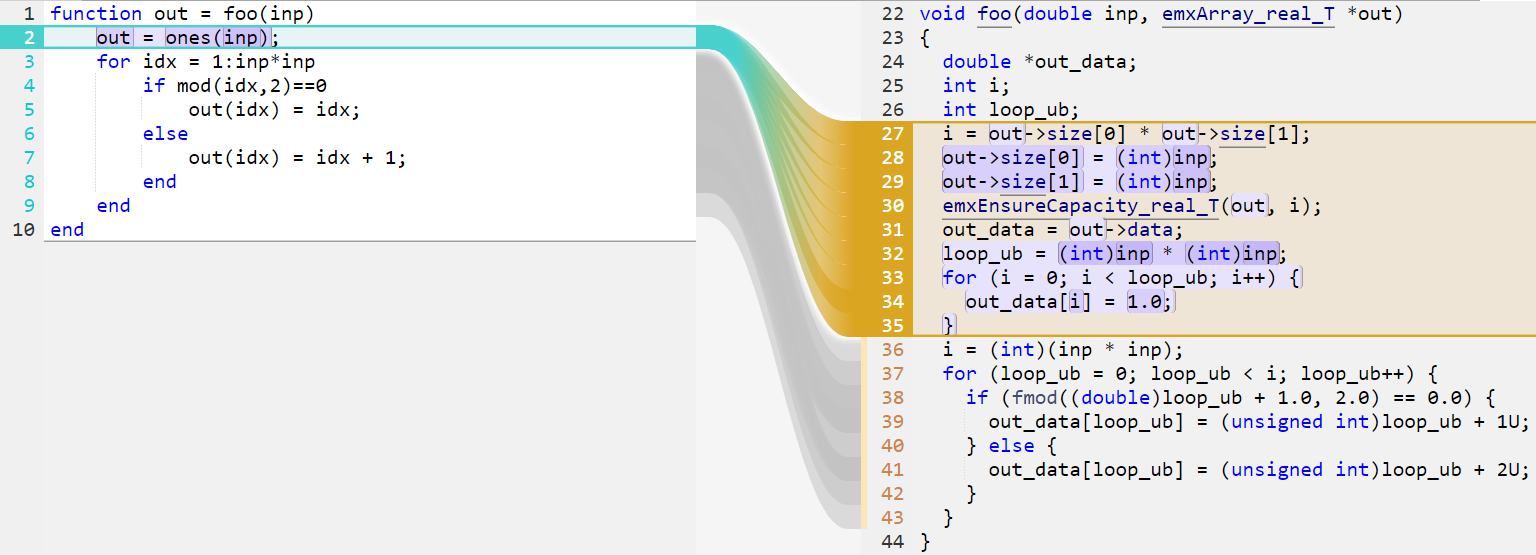Screen dimensions: 1536x555
Task: Click line number 3 in the MATLAB pane
Action: [30, 62]
